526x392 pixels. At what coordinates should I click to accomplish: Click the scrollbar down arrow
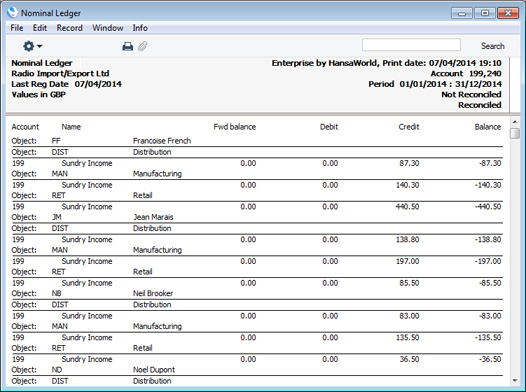515,381
